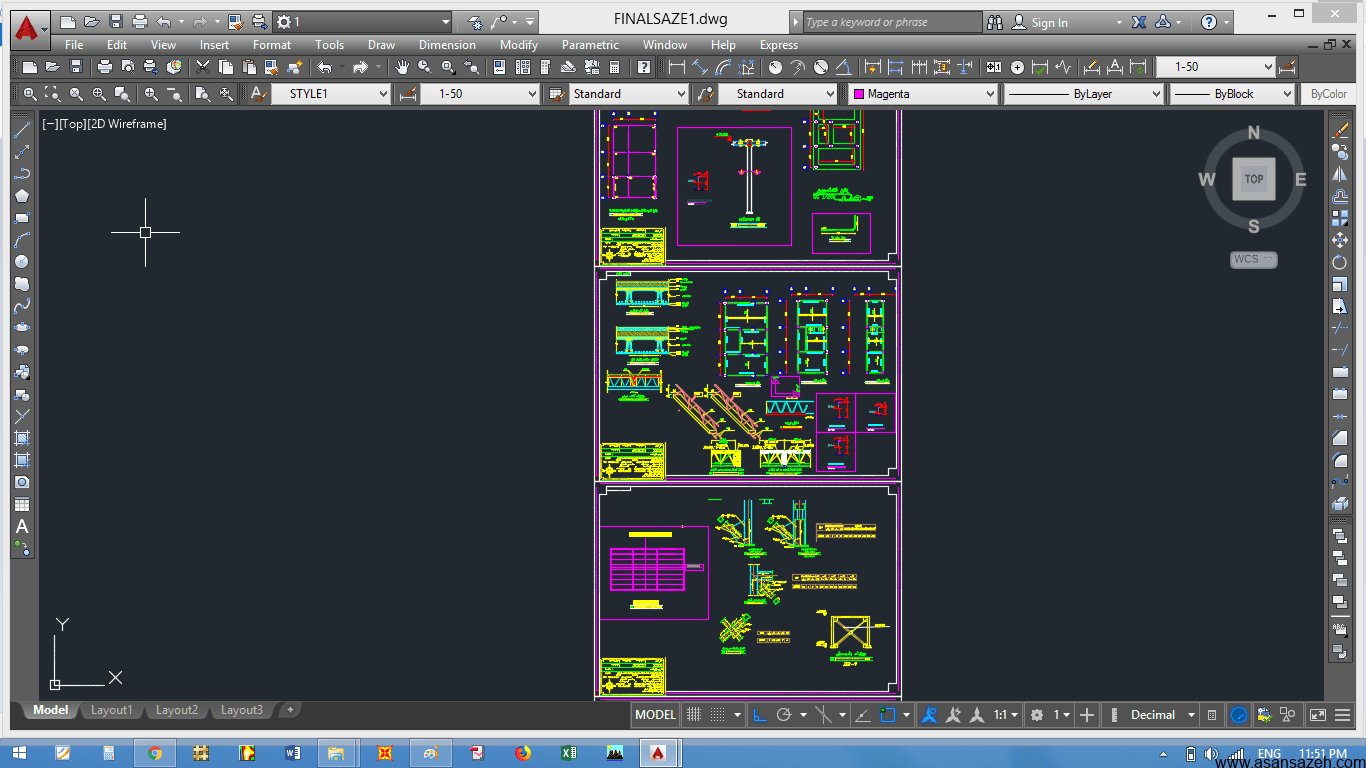1366x768 pixels.
Task: Open the QuickCalc calculator icon
Action: click(x=614, y=67)
